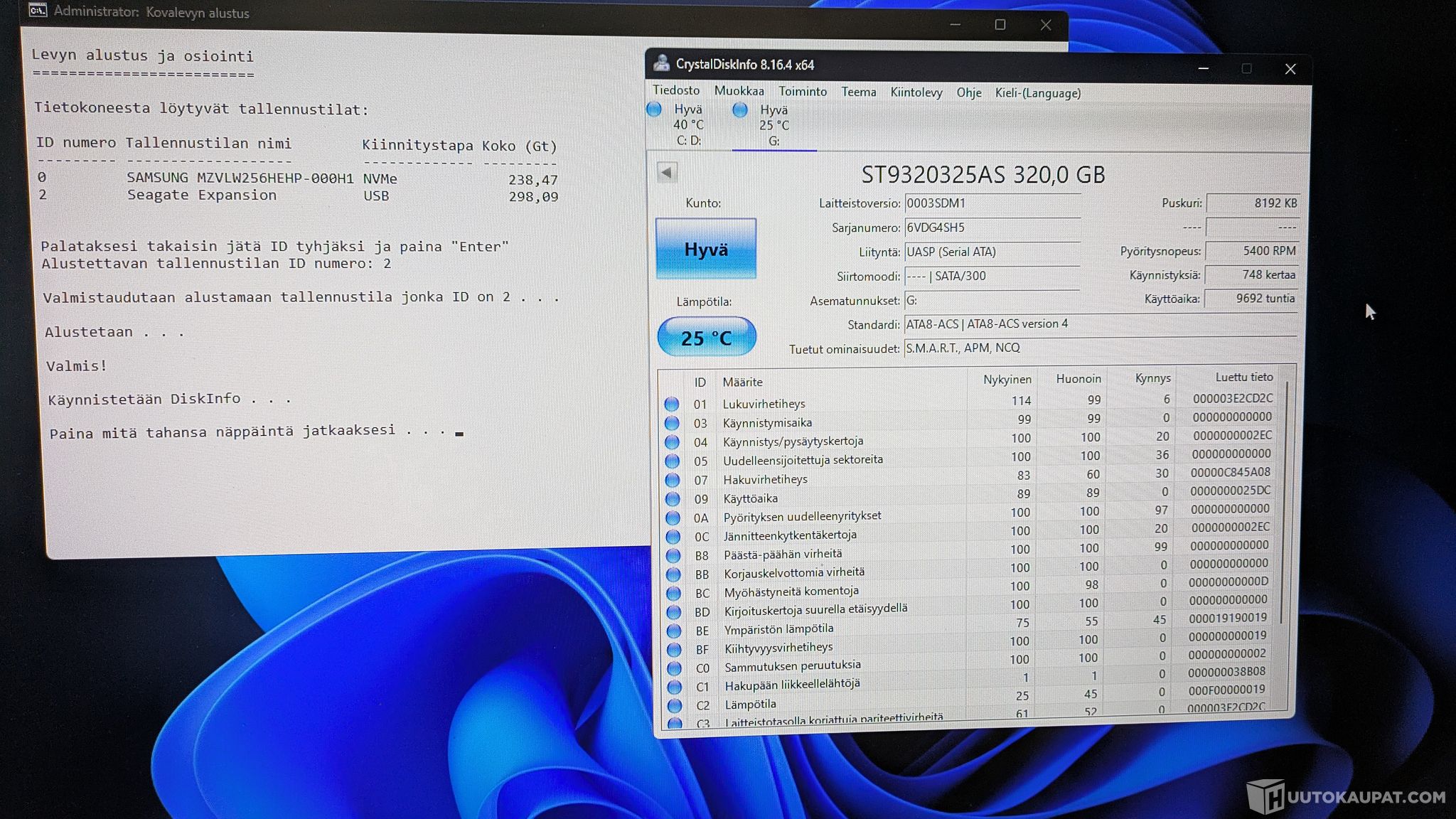Switch to the G: disk tab

773,126
